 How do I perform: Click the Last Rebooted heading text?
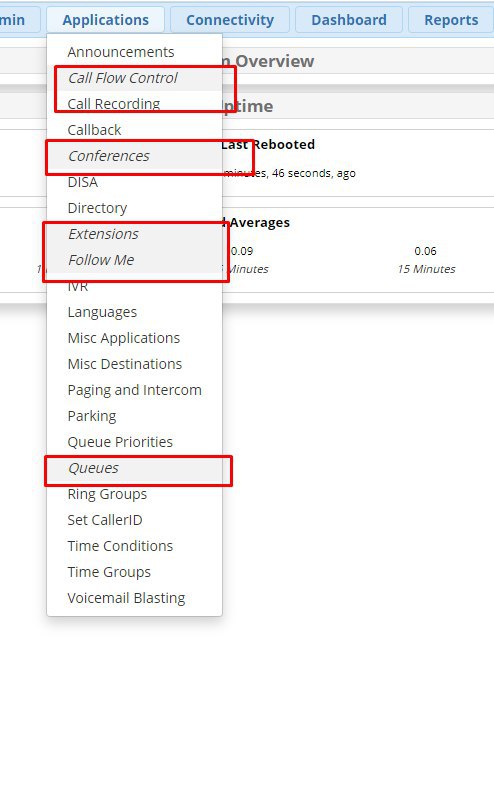[x=268, y=145]
